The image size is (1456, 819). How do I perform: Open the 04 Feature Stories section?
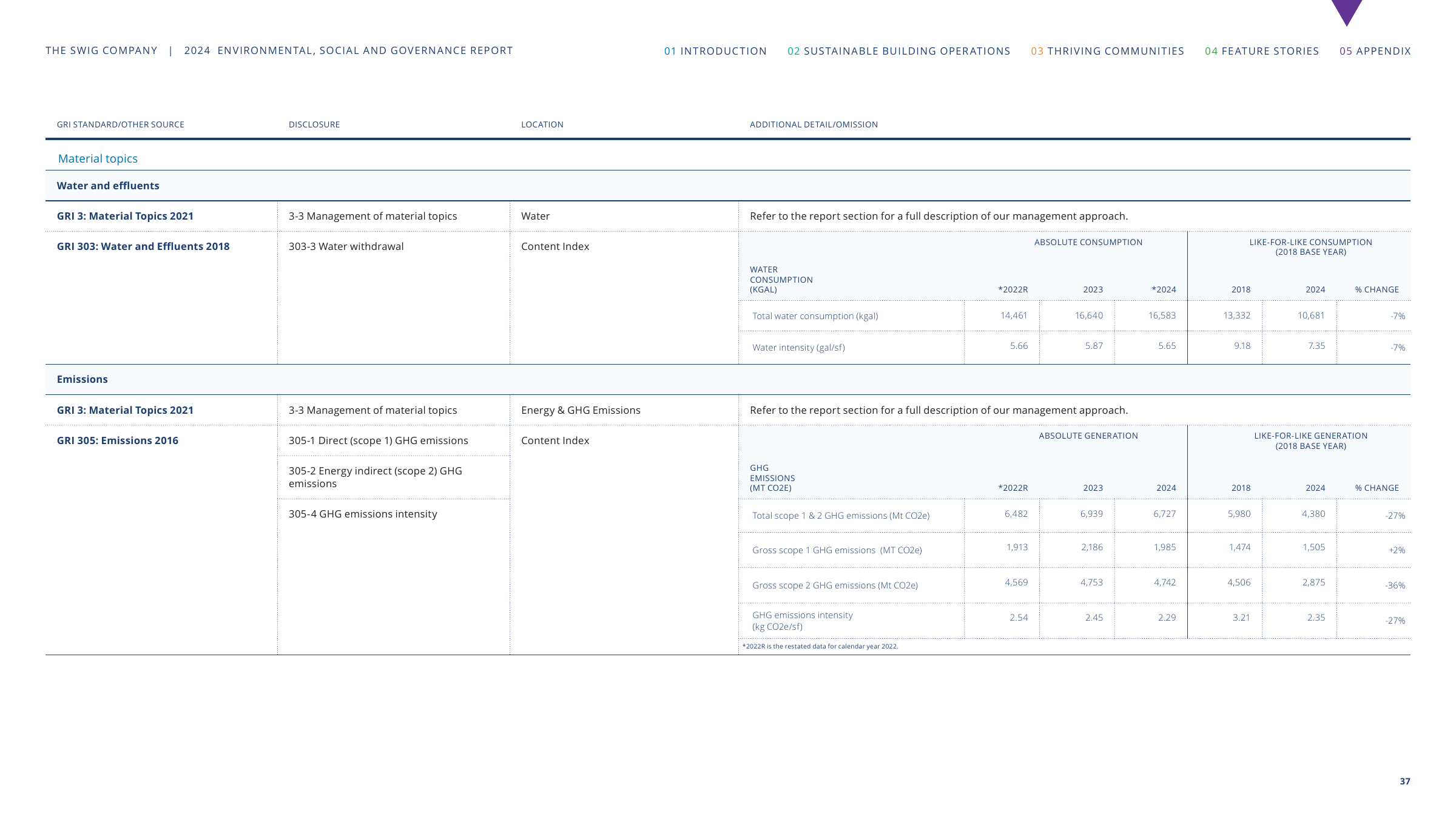[x=1262, y=51]
